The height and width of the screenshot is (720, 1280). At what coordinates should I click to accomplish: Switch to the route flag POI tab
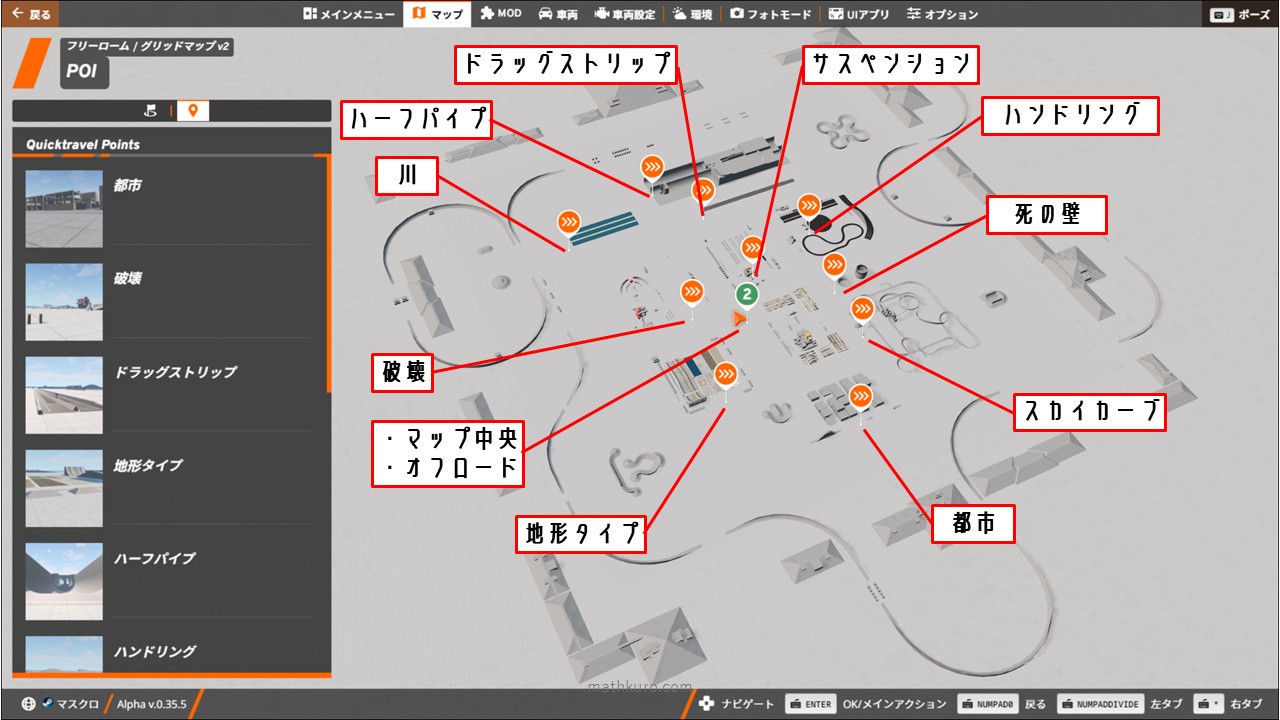click(151, 111)
